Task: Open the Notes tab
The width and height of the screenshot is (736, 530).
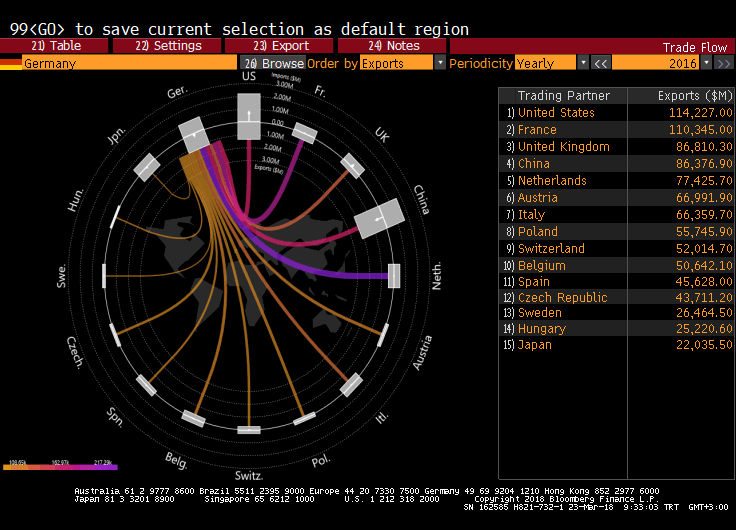Action: 393,46
